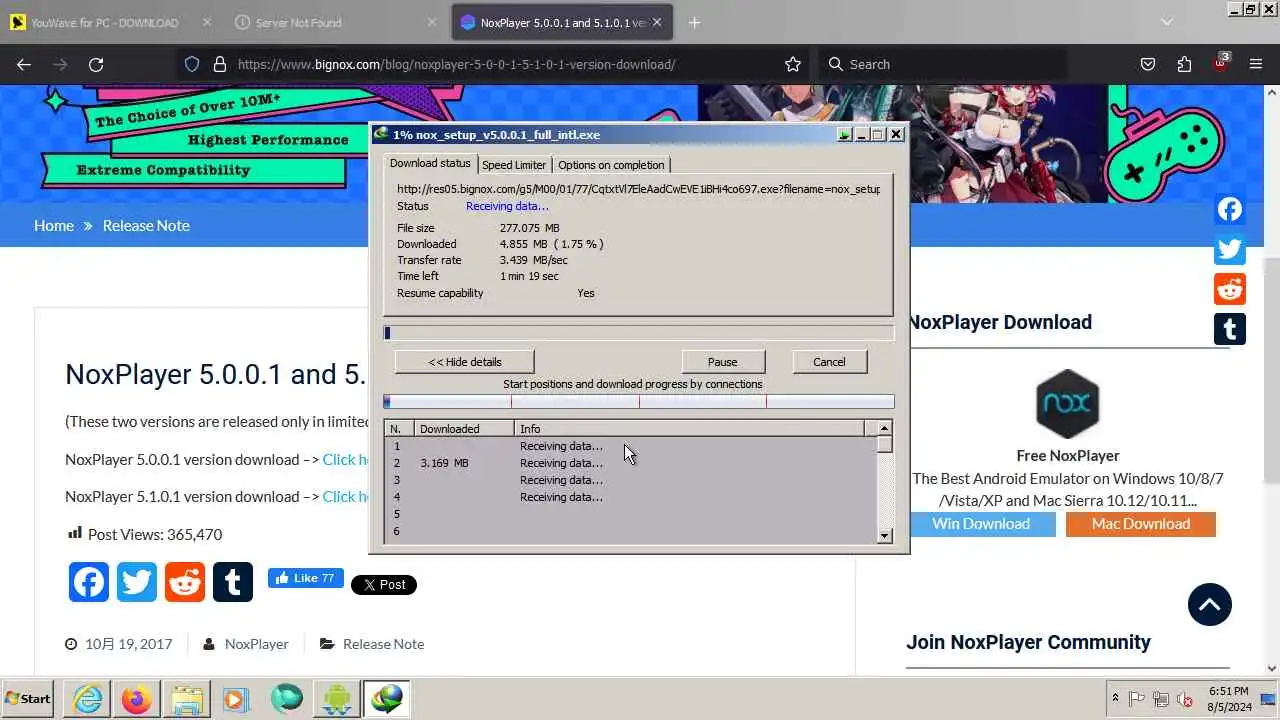This screenshot has width=1280, height=720.
Task: Click the muted volume tray icon
Action: (1186, 699)
